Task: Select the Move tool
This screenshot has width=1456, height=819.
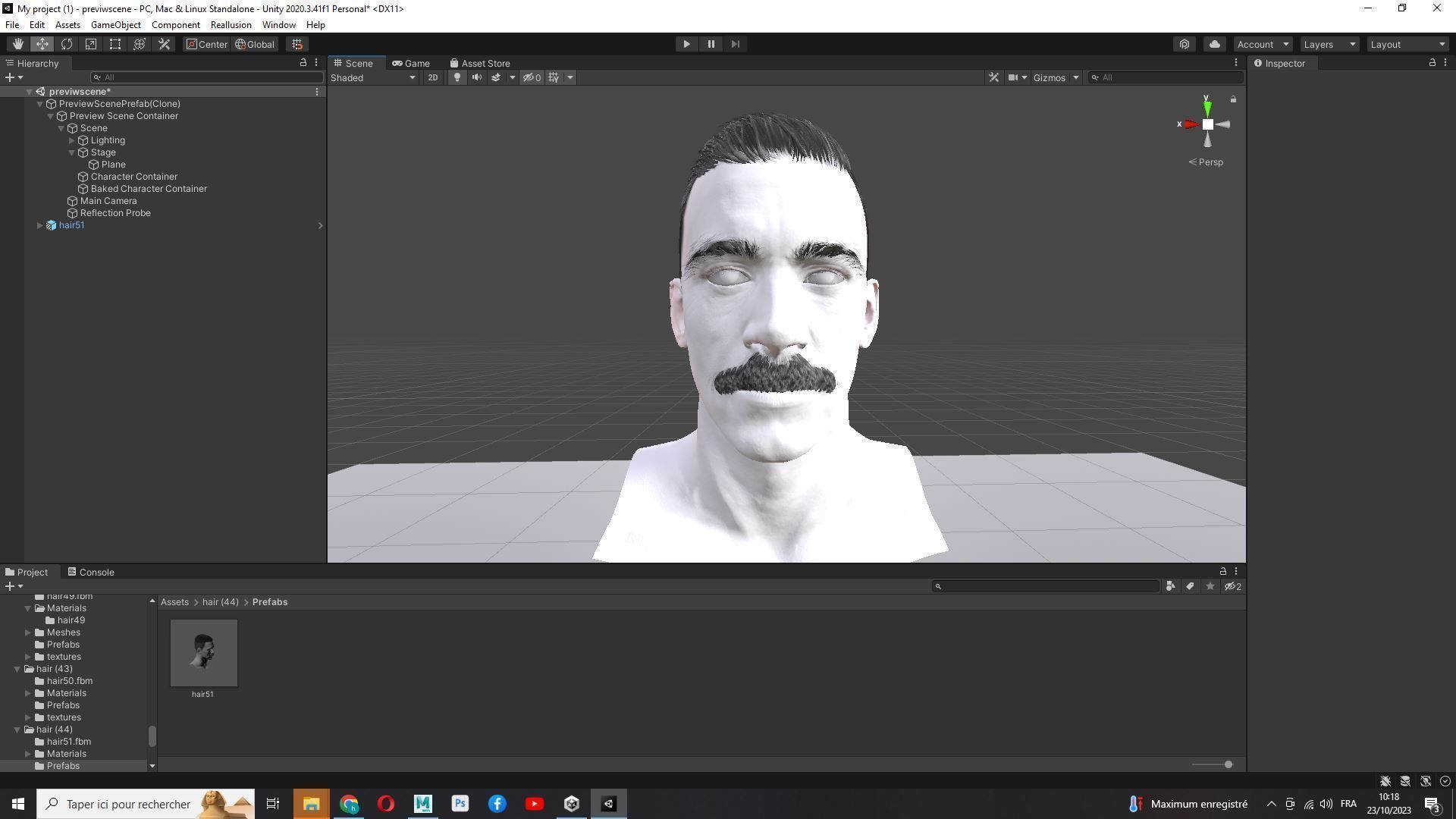Action: [x=42, y=44]
